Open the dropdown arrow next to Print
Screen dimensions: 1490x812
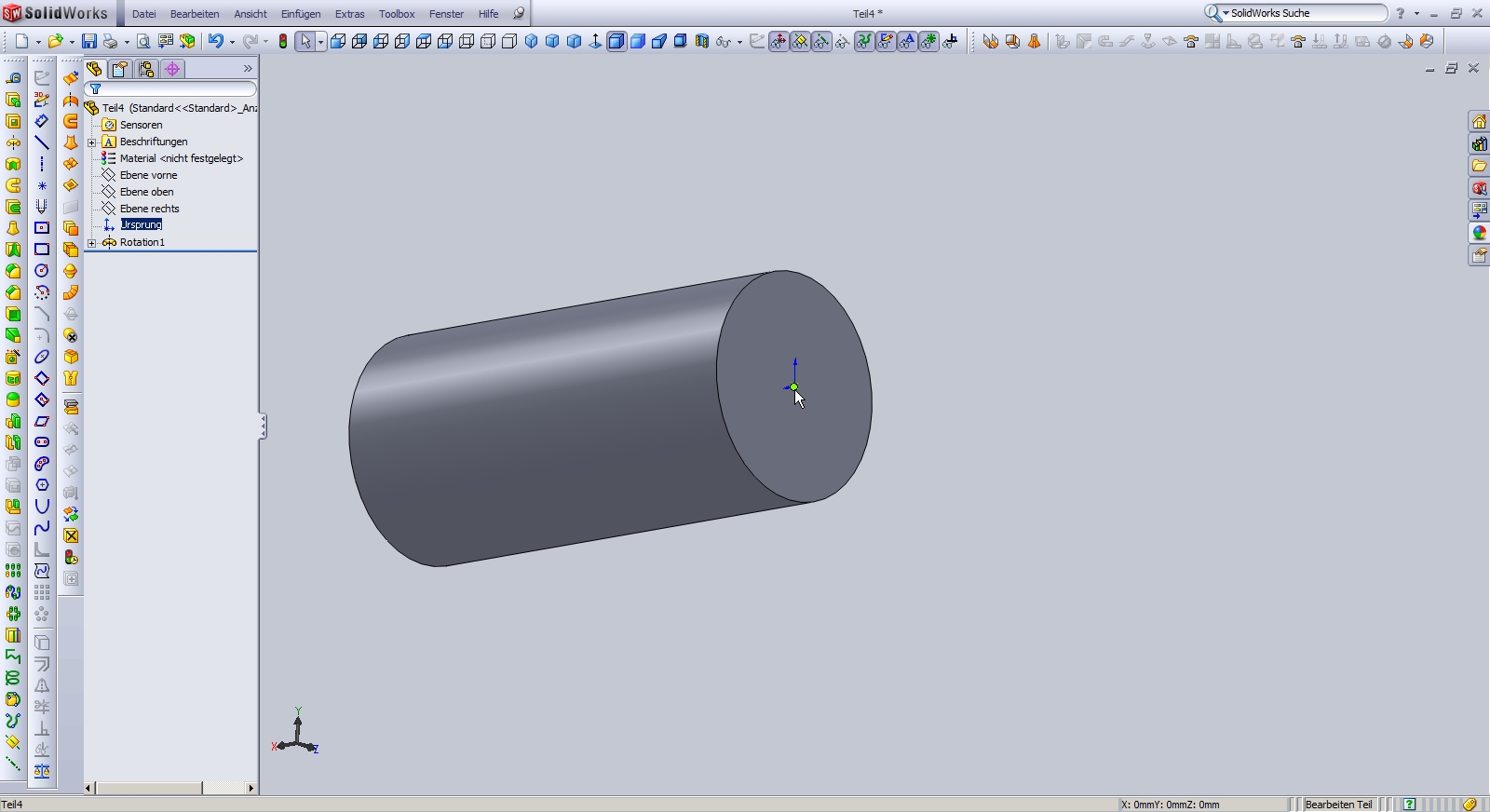(127, 42)
